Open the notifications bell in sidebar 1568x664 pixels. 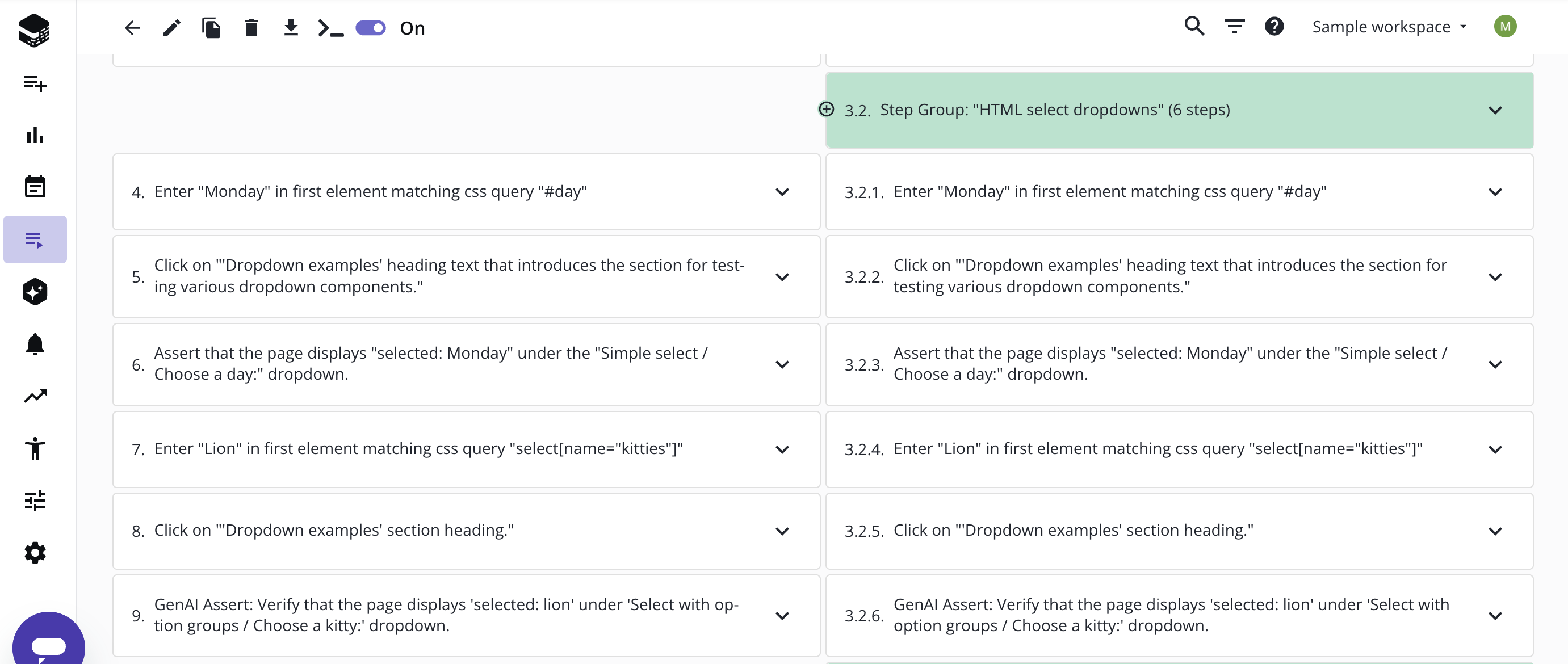[35, 344]
